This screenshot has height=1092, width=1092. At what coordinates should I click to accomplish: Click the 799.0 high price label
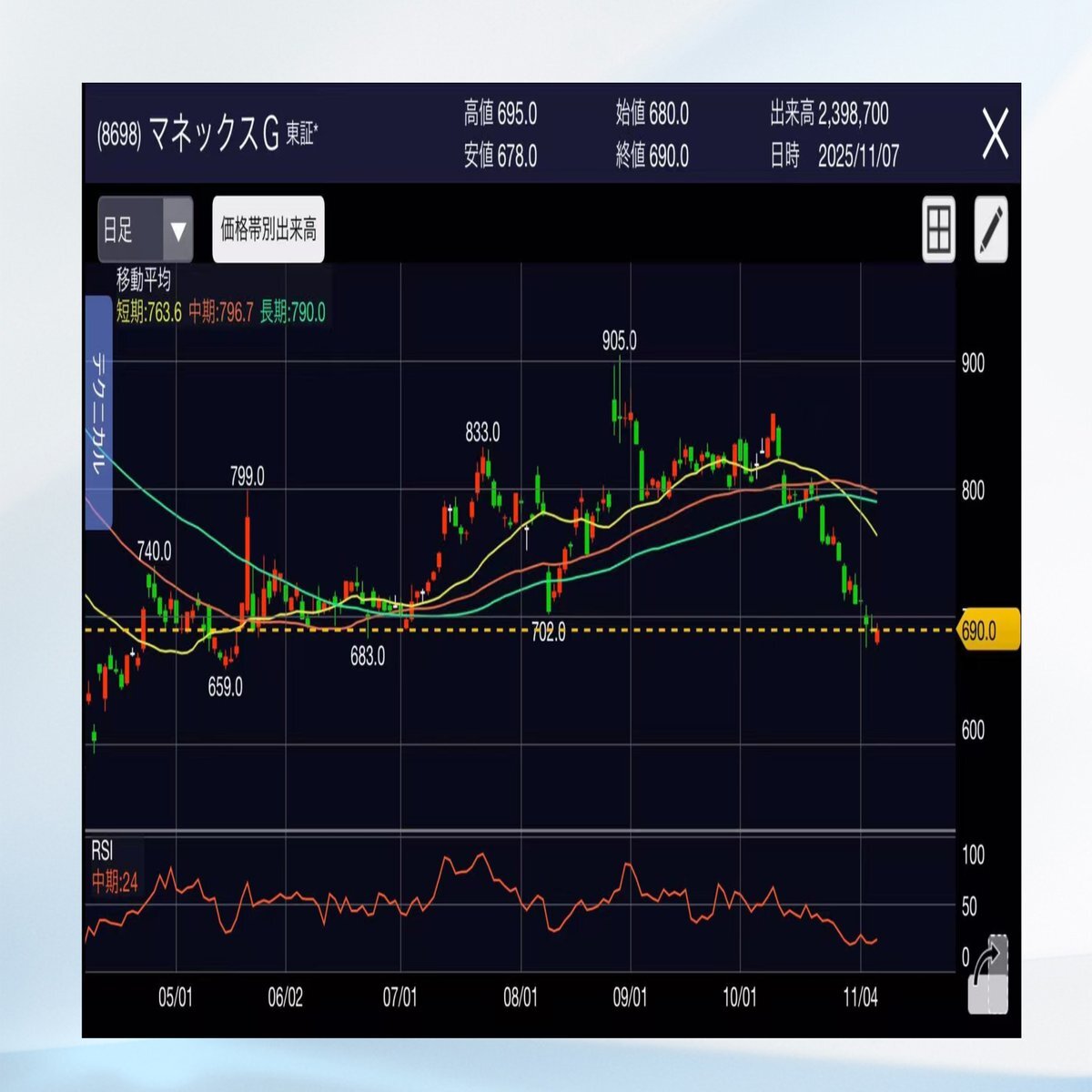[x=248, y=476]
